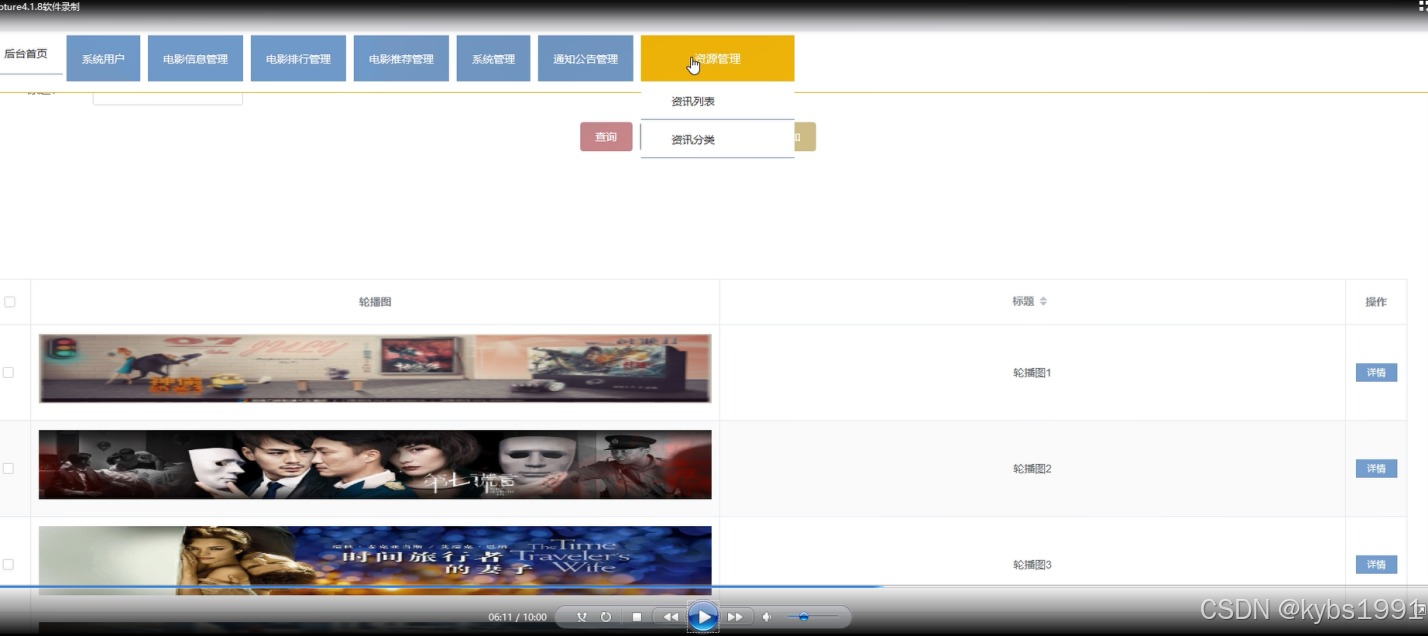Click the blue play button in media player
This screenshot has height=636, width=1428.
(x=703, y=617)
